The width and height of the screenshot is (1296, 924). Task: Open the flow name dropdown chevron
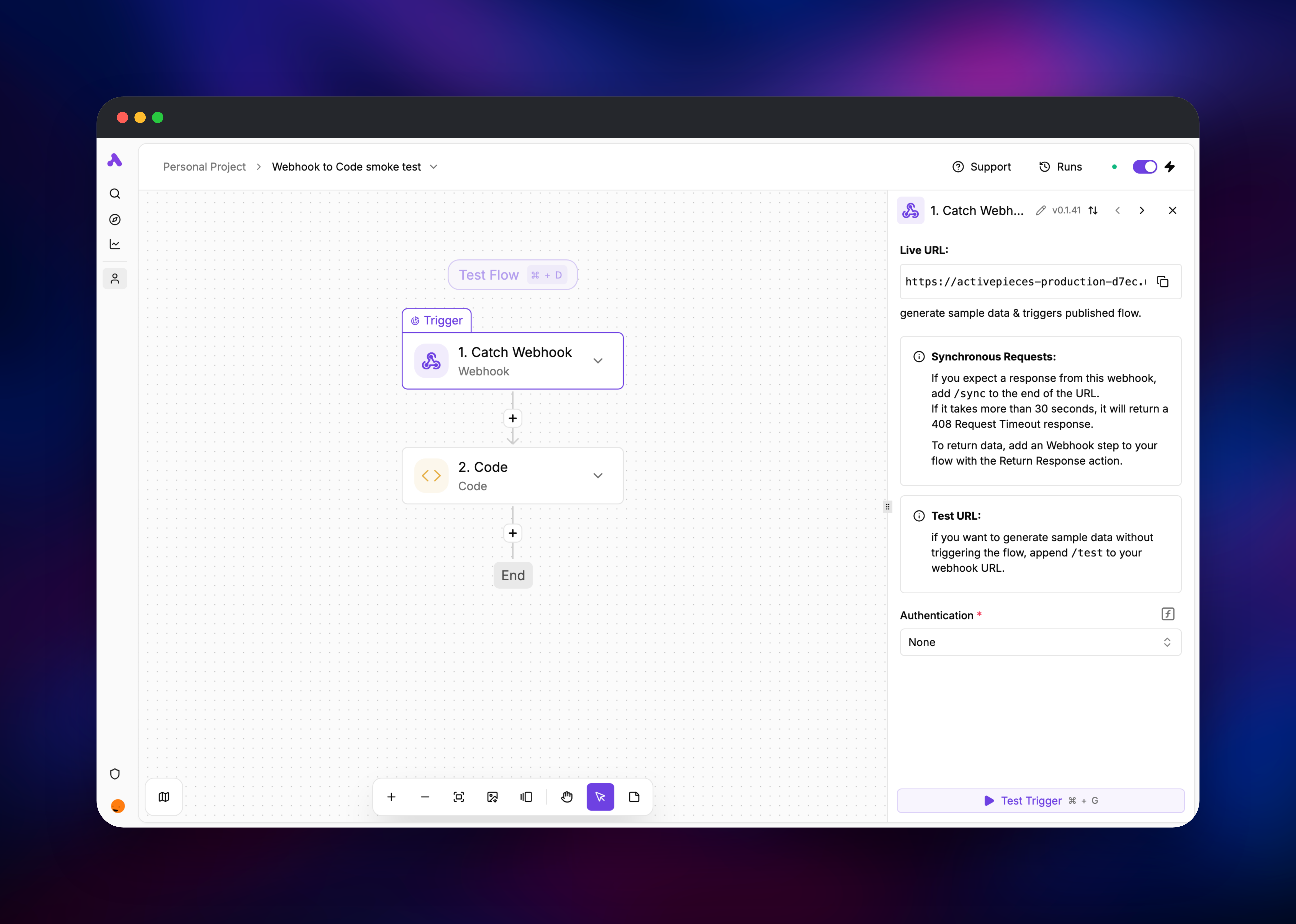(x=434, y=167)
